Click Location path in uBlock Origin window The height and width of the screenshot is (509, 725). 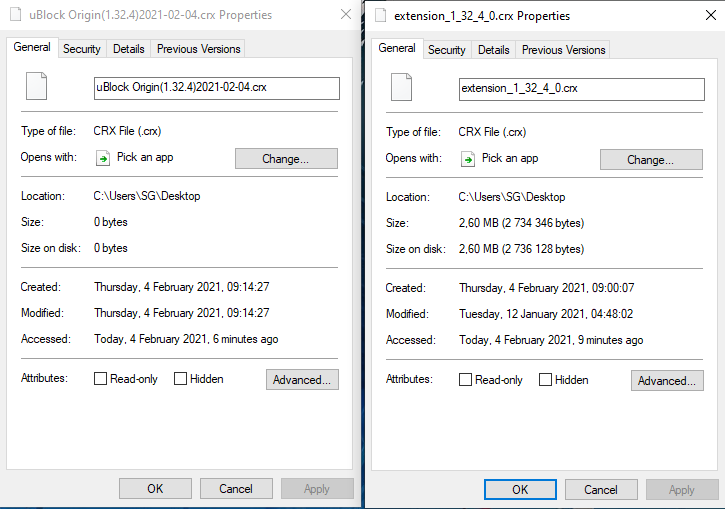[x=147, y=196]
